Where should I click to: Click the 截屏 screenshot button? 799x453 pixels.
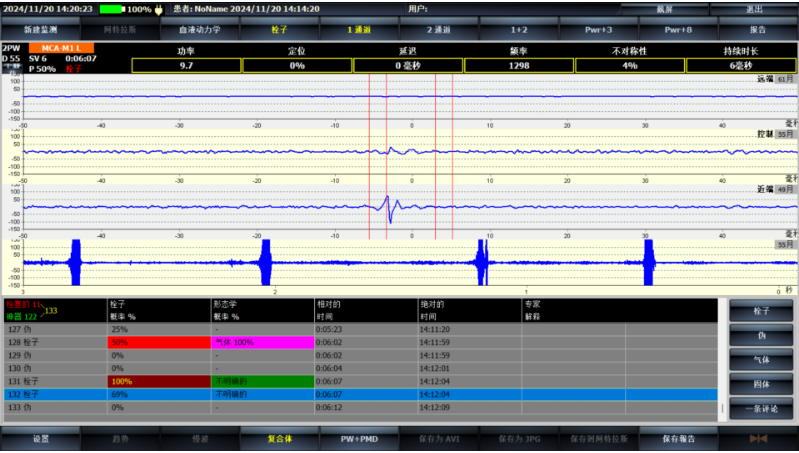pos(664,9)
